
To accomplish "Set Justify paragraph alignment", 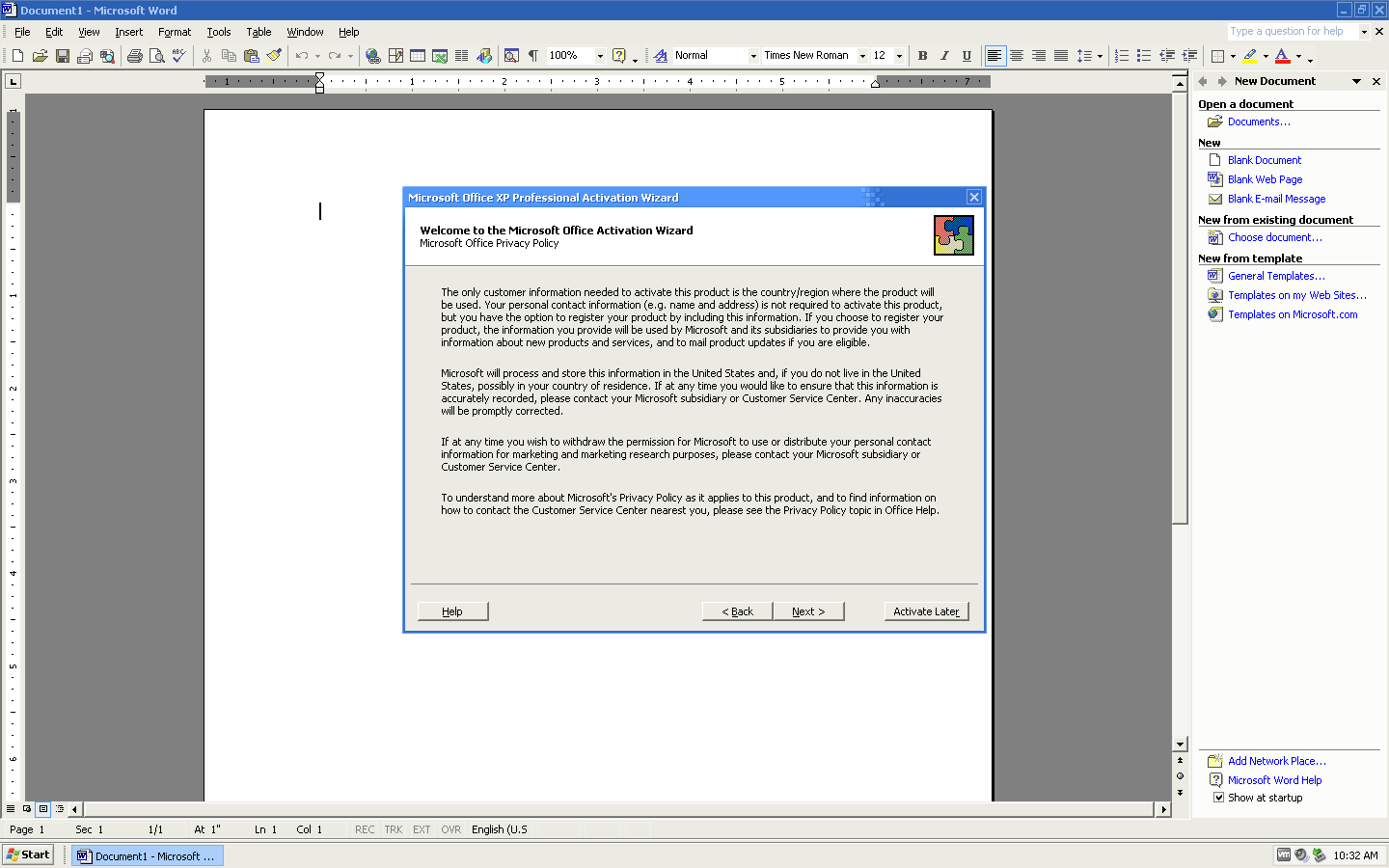I will [1061, 56].
